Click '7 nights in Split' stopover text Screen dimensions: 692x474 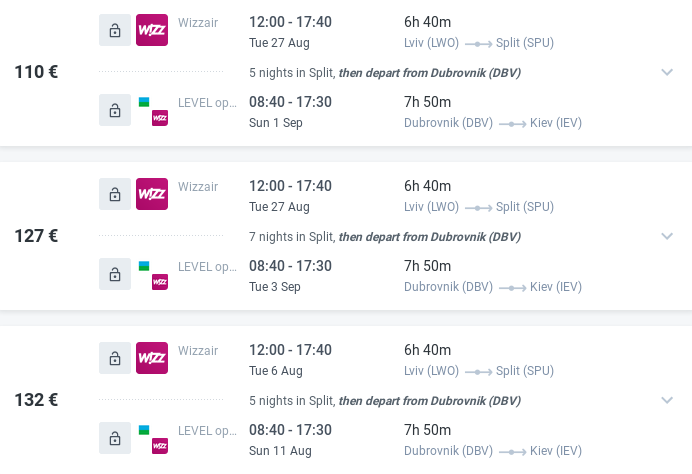[290, 237]
